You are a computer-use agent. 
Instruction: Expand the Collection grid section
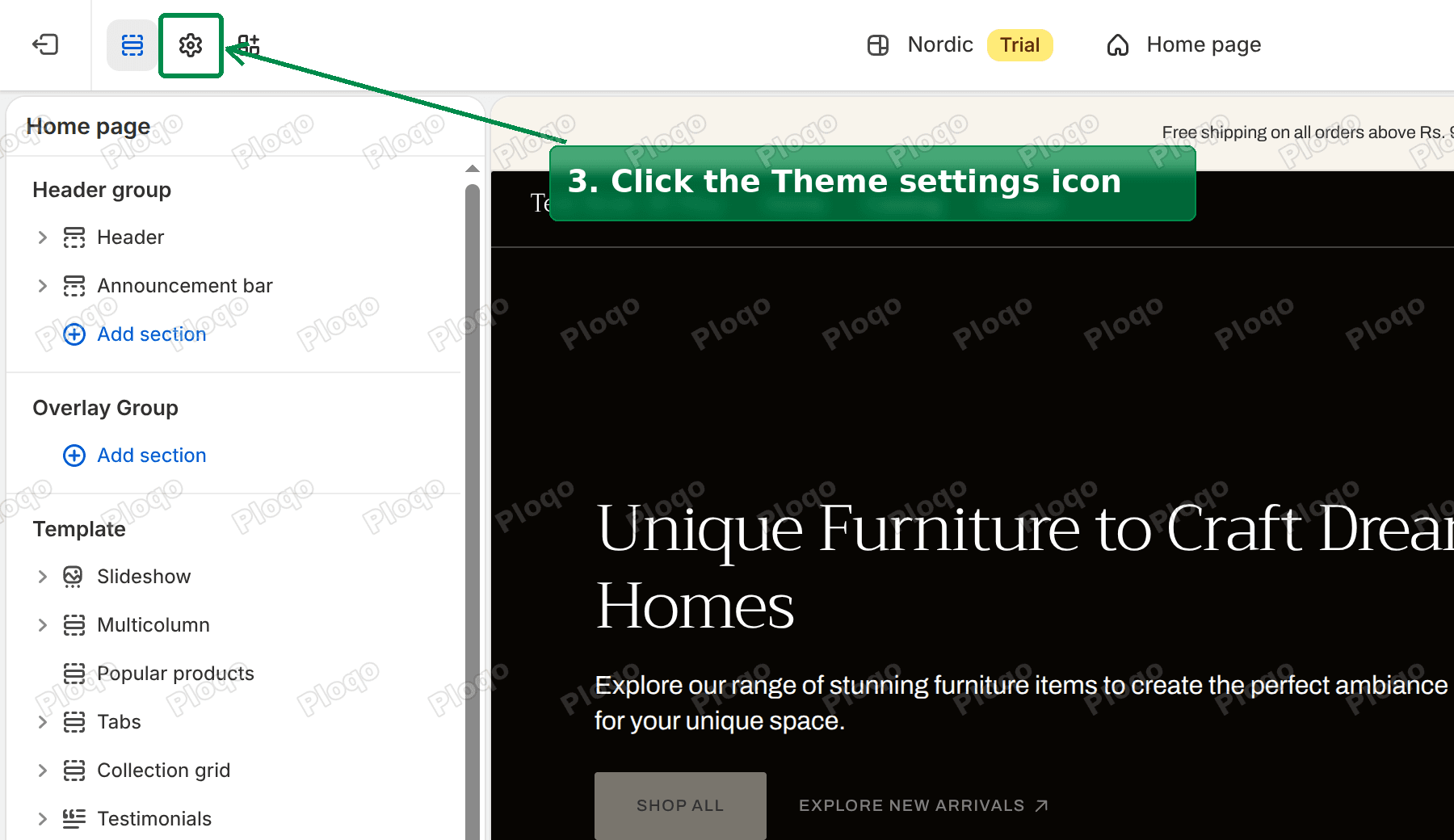[x=43, y=771]
